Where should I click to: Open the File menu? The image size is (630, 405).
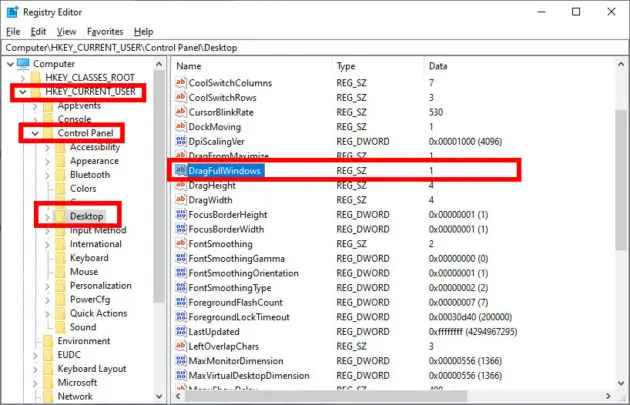tap(13, 32)
